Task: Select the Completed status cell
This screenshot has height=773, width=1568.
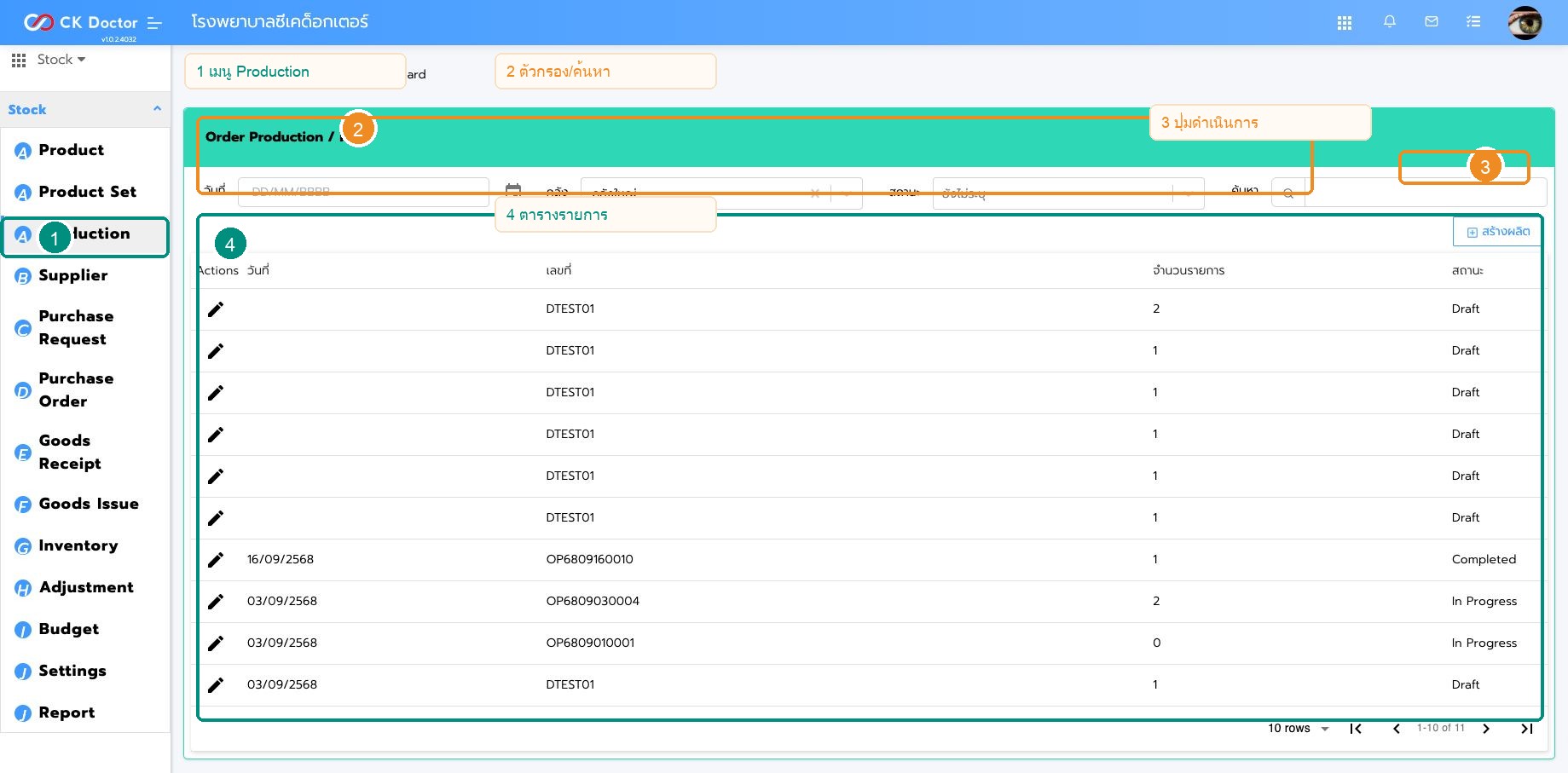Action: [x=1484, y=559]
